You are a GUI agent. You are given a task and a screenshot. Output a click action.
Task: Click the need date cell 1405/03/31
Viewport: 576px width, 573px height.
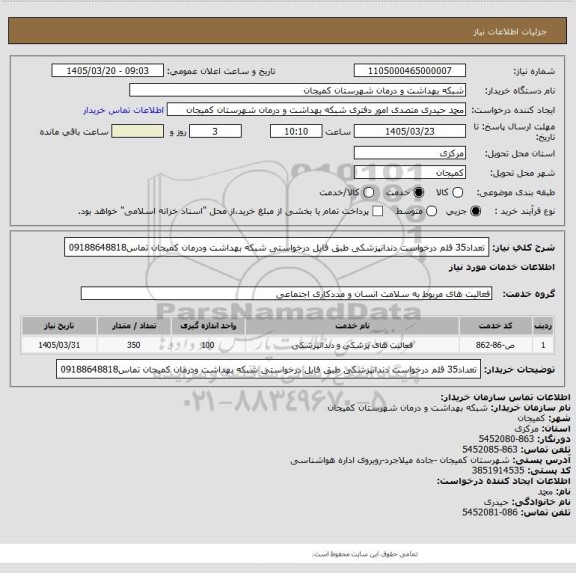(x=59, y=345)
